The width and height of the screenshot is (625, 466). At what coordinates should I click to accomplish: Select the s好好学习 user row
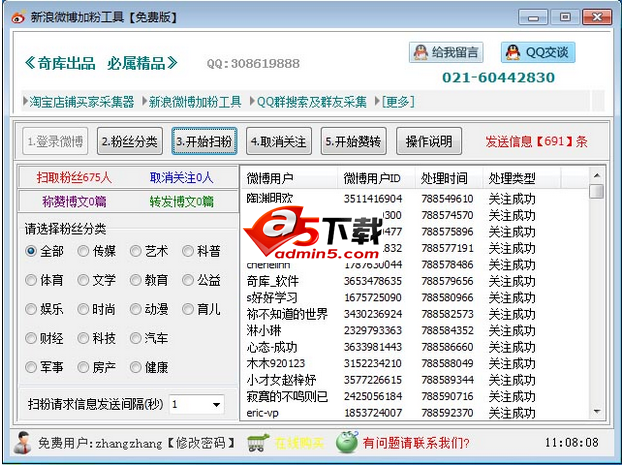point(415,297)
